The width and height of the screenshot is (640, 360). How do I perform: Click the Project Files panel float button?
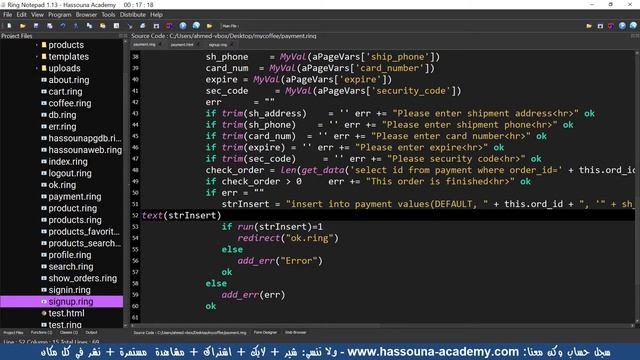(x=120, y=36)
